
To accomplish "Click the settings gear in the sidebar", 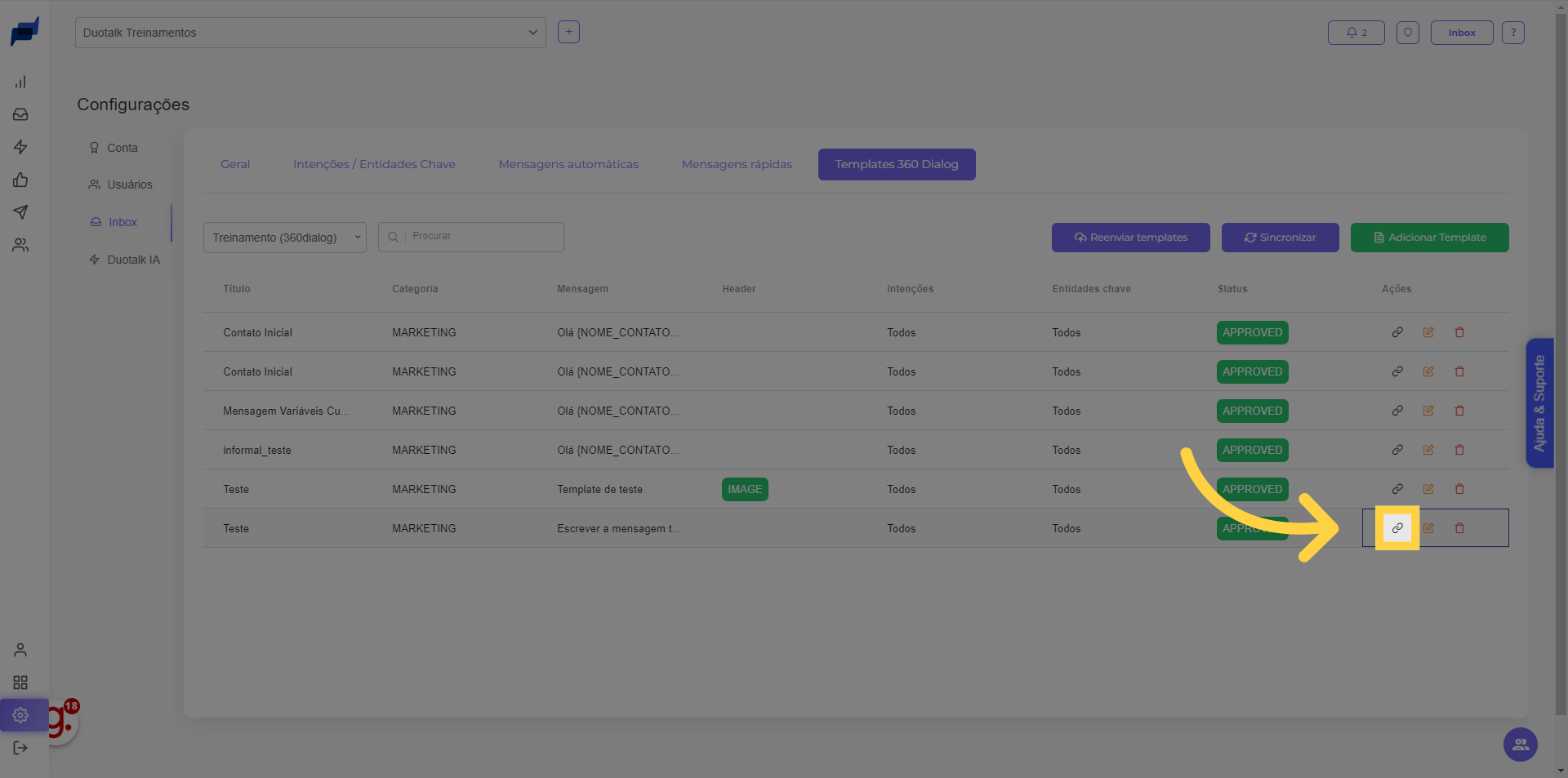I will 20,715.
